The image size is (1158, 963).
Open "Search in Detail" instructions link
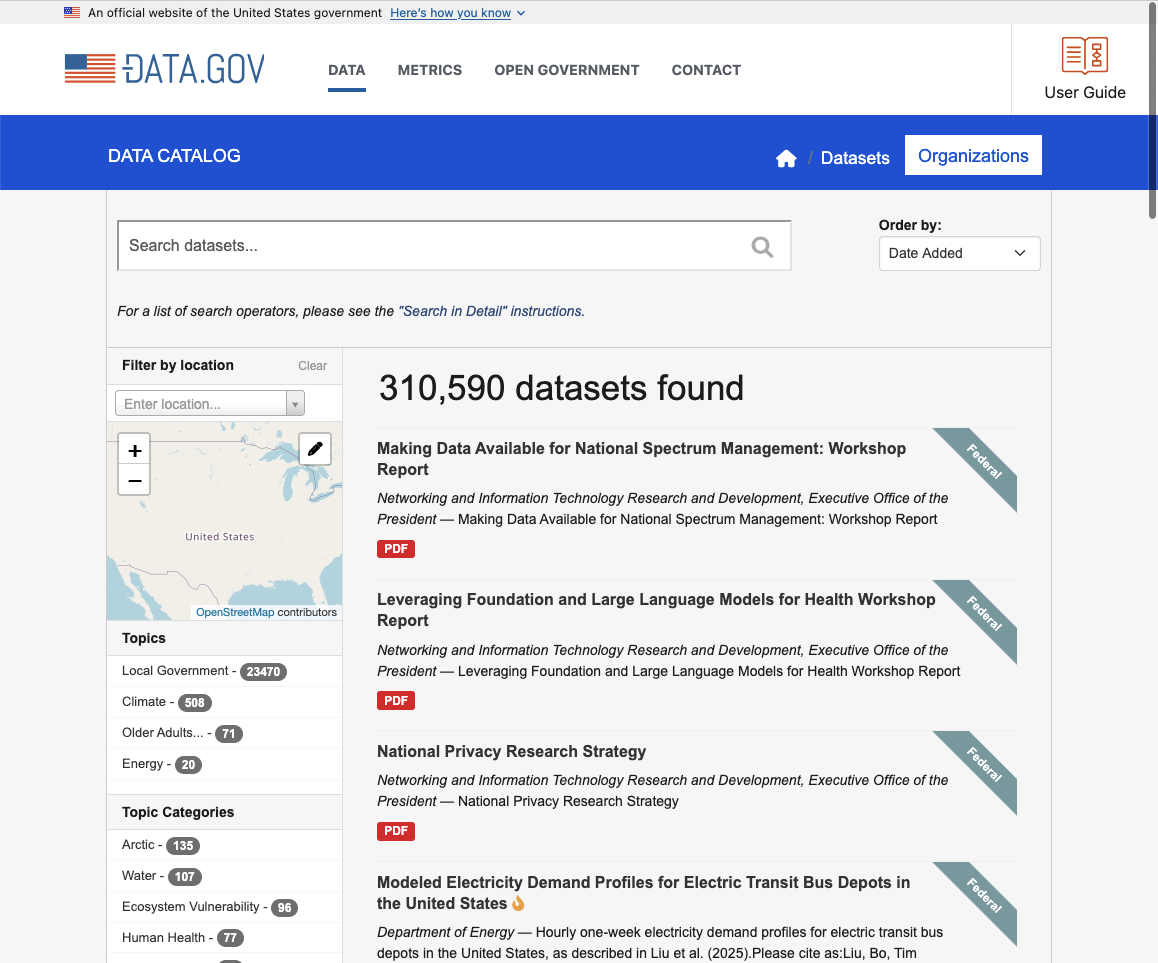pyautogui.click(x=491, y=311)
